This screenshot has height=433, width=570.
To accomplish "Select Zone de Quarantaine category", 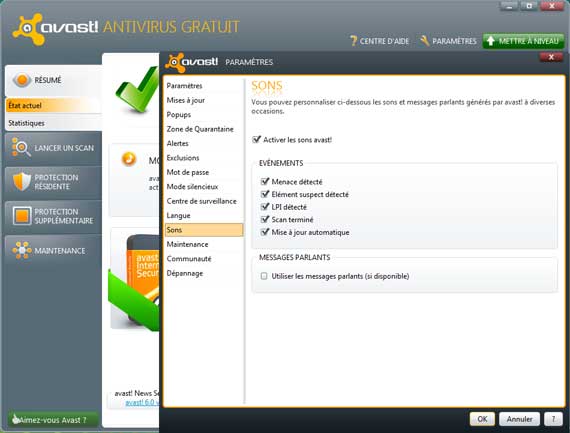I will [x=204, y=129].
